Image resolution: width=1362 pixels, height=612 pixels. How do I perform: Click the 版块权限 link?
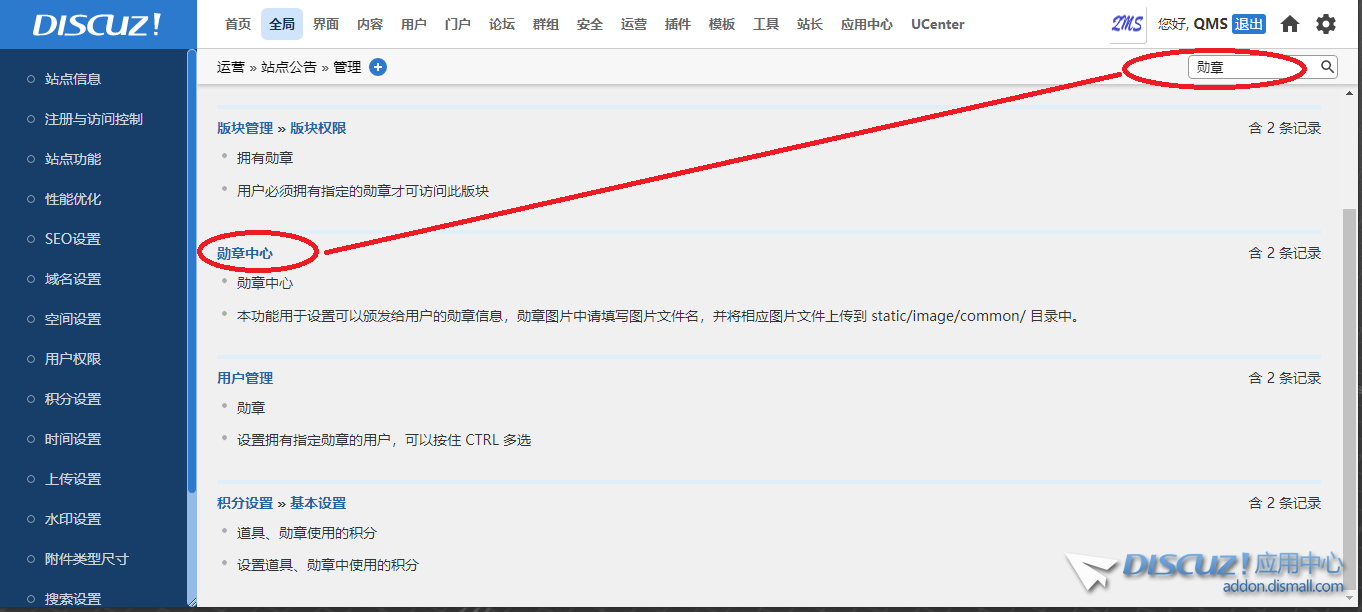(318, 128)
